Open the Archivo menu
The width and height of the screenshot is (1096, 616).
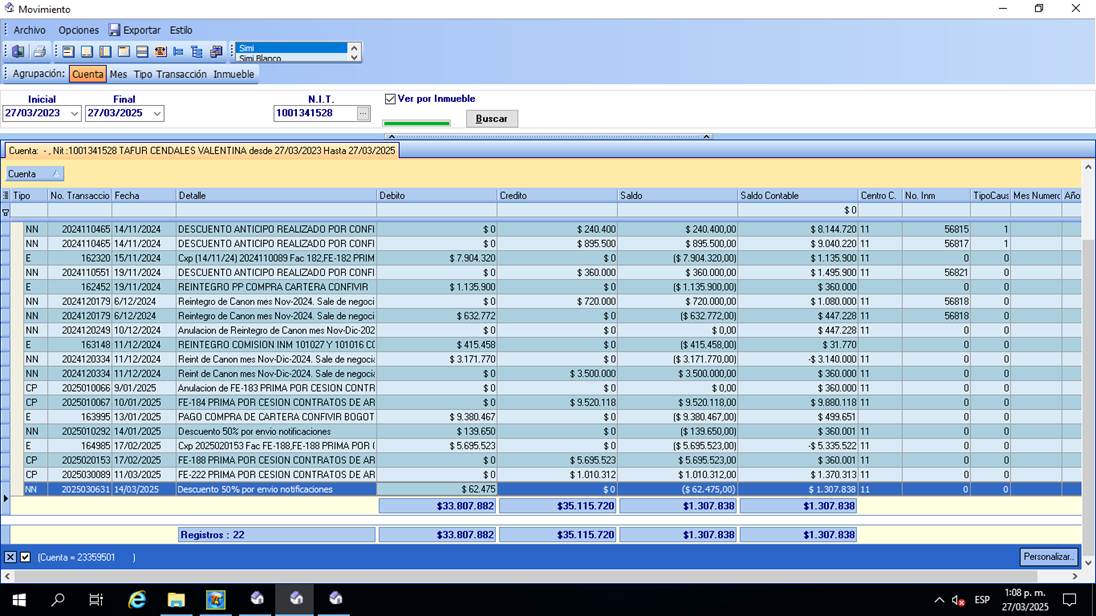(29, 30)
